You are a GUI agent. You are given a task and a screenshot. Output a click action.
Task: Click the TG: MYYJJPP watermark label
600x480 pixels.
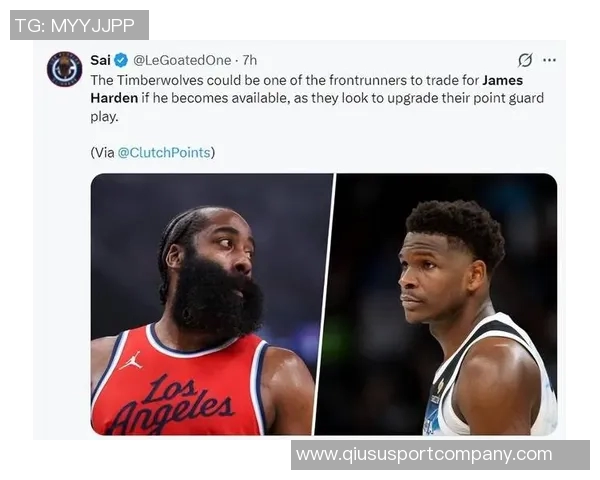pyautogui.click(x=79, y=25)
